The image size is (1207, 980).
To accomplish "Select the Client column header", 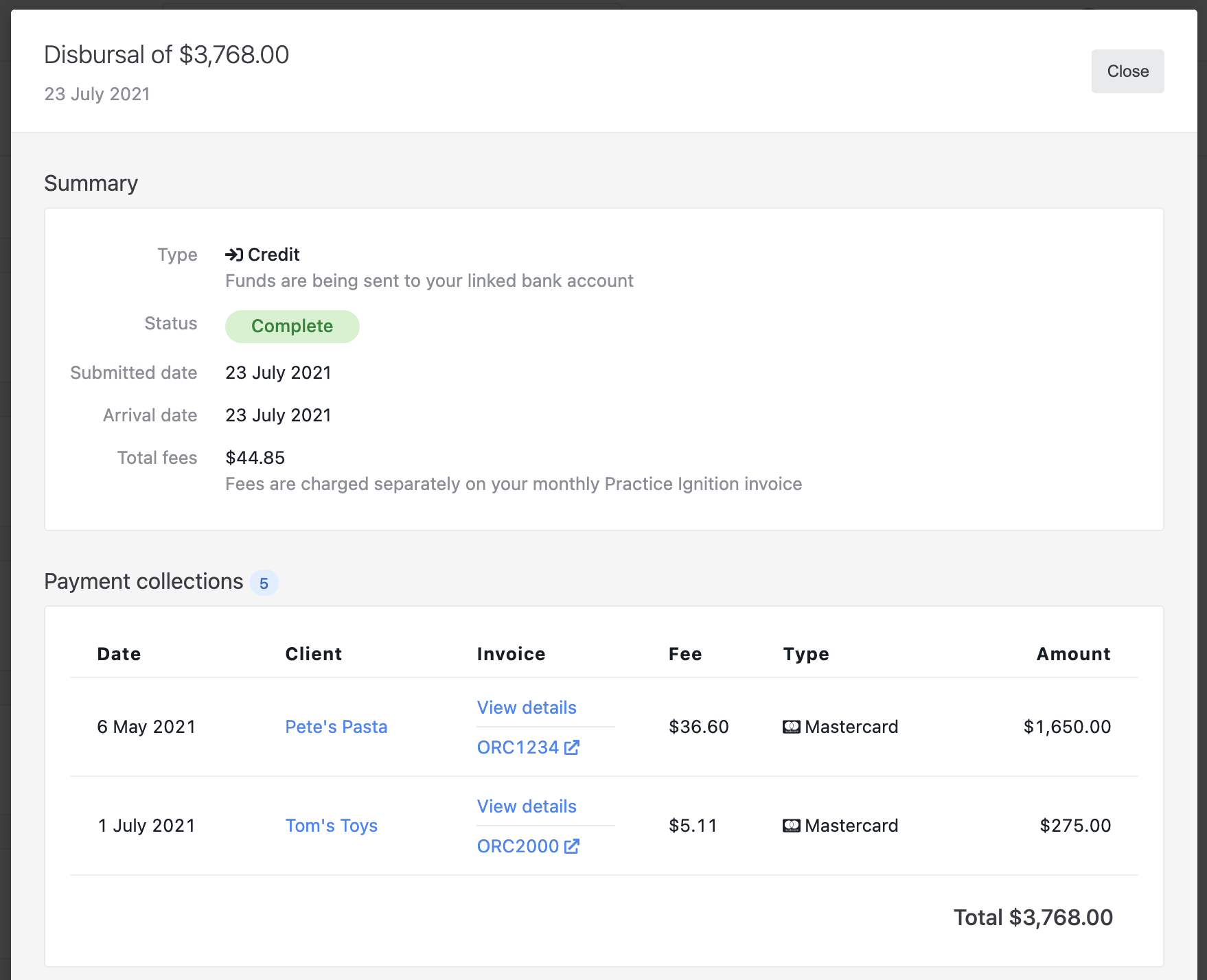I will coord(313,654).
